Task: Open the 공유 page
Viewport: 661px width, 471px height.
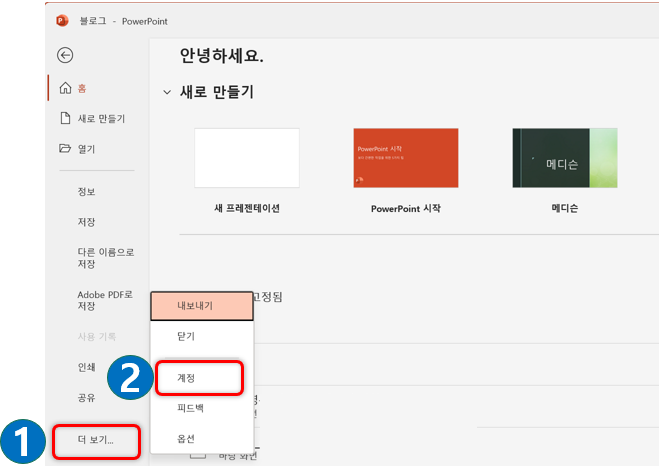Action: pyautogui.click(x=86, y=398)
